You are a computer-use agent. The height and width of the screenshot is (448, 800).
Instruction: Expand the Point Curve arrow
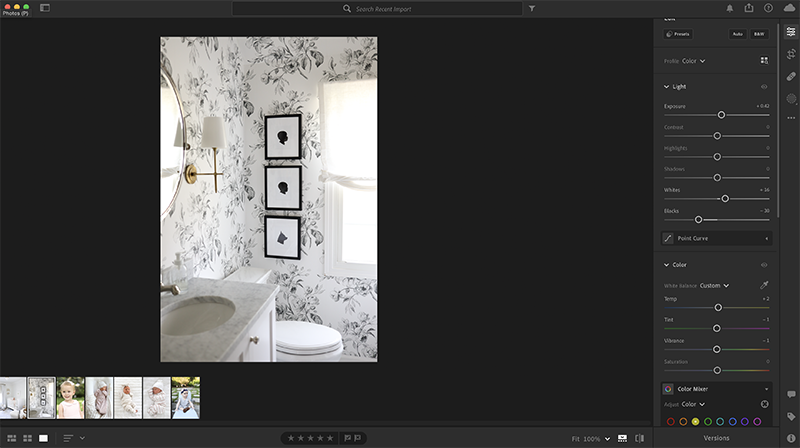(766, 238)
